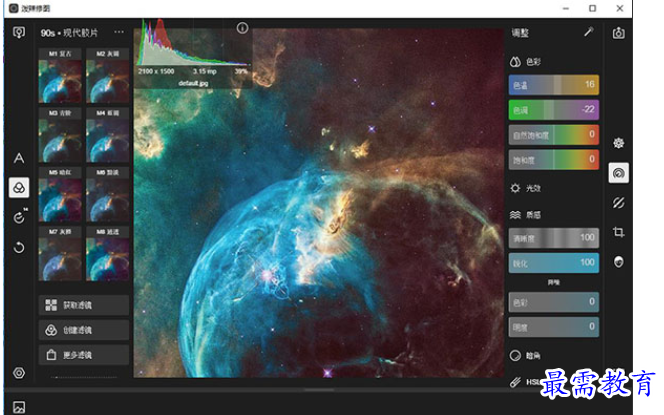Click the 更多滤镜 (More filters) button
The image size is (664, 415).
click(84, 355)
